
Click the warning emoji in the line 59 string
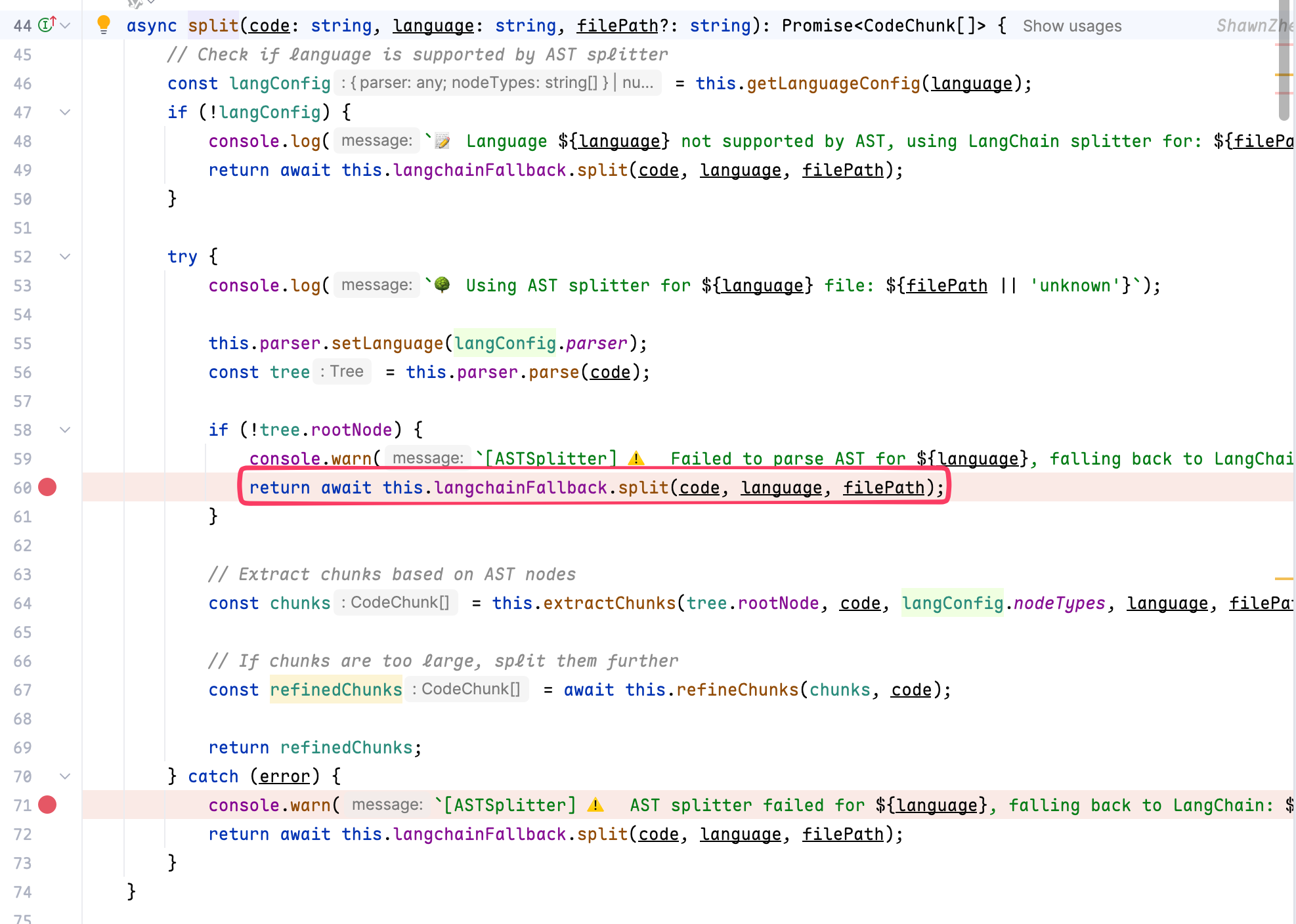[x=636, y=459]
